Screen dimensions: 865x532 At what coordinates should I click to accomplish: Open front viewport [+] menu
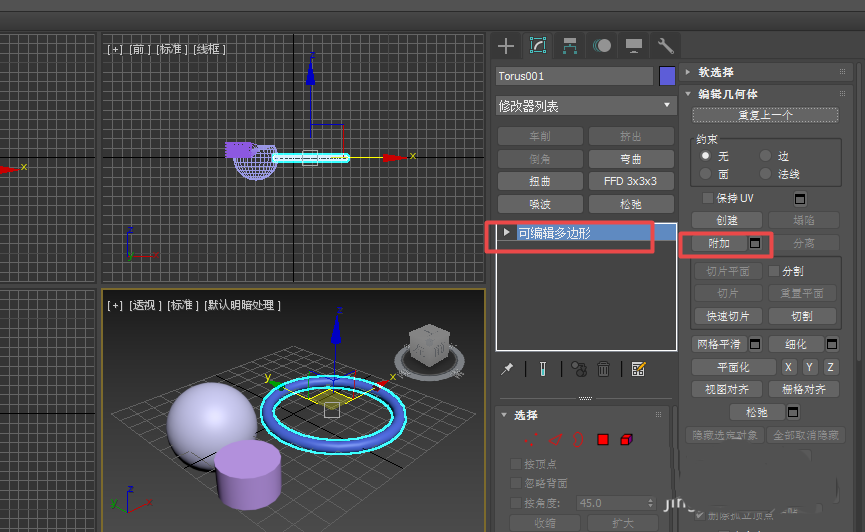pyautogui.click(x=114, y=50)
